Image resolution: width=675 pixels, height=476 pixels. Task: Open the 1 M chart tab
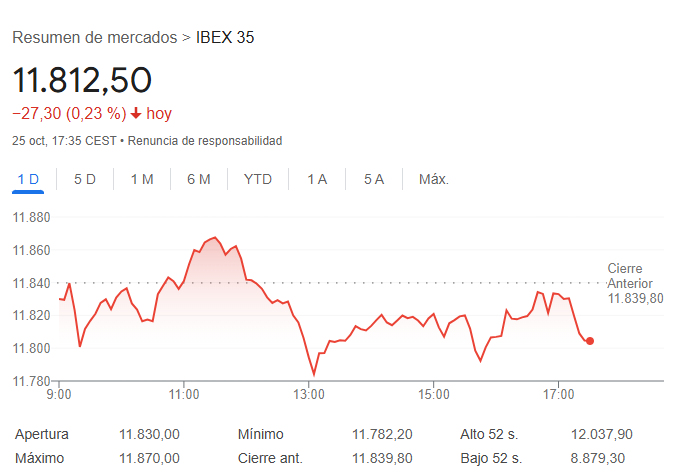pos(142,179)
